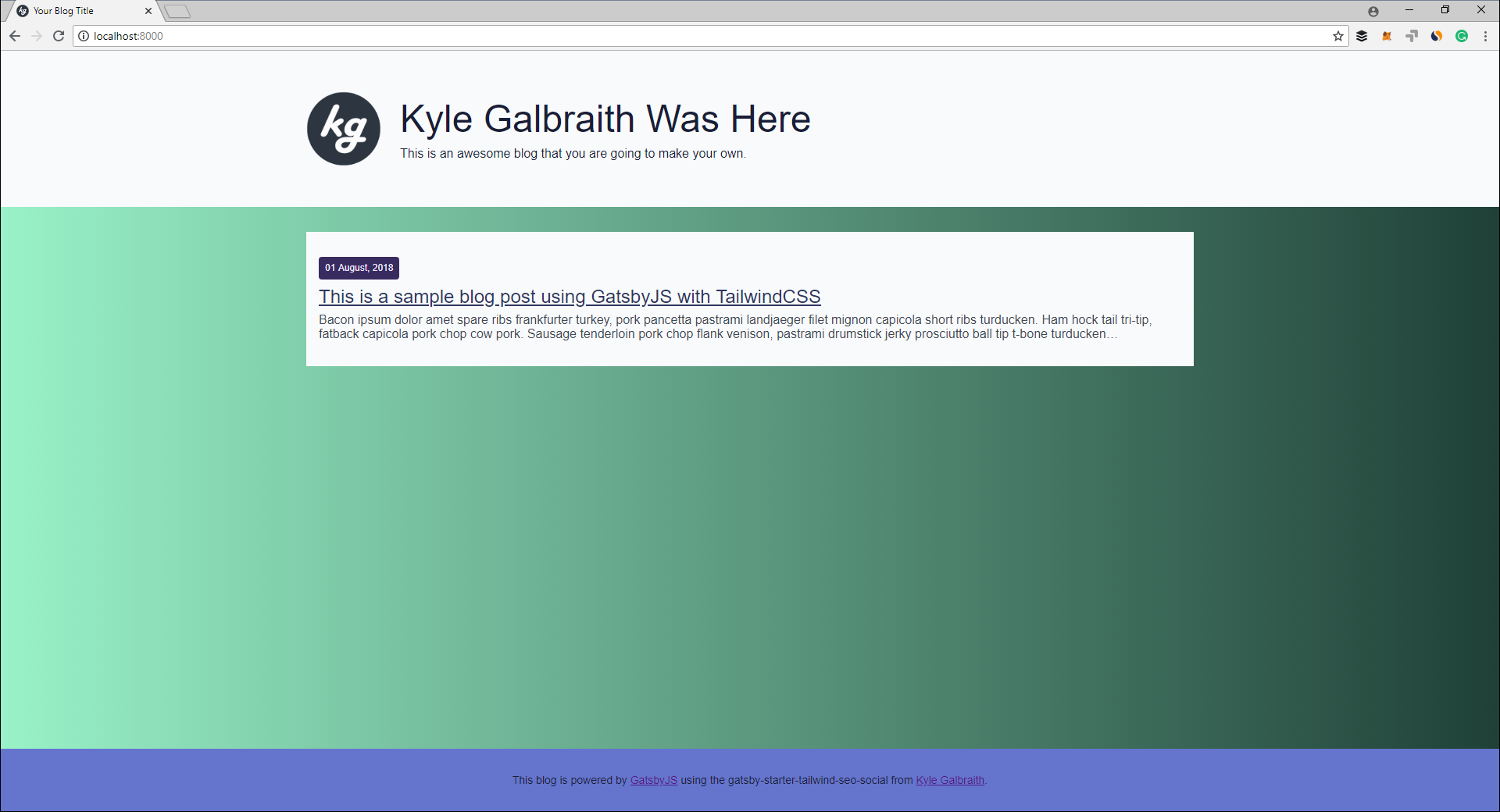Image resolution: width=1500 pixels, height=812 pixels.
Task: Close the Your Blog Title tab
Action: (x=148, y=11)
